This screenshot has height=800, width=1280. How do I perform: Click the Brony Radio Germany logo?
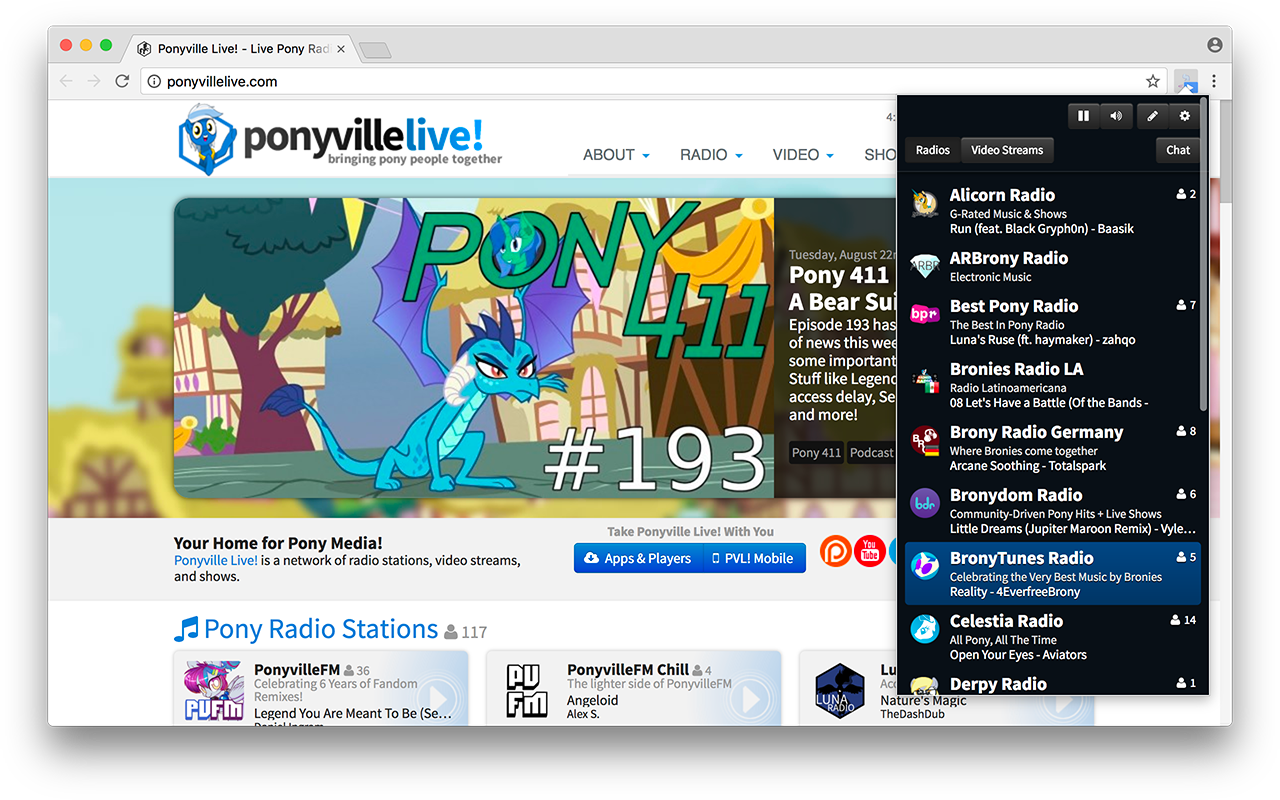click(x=925, y=441)
